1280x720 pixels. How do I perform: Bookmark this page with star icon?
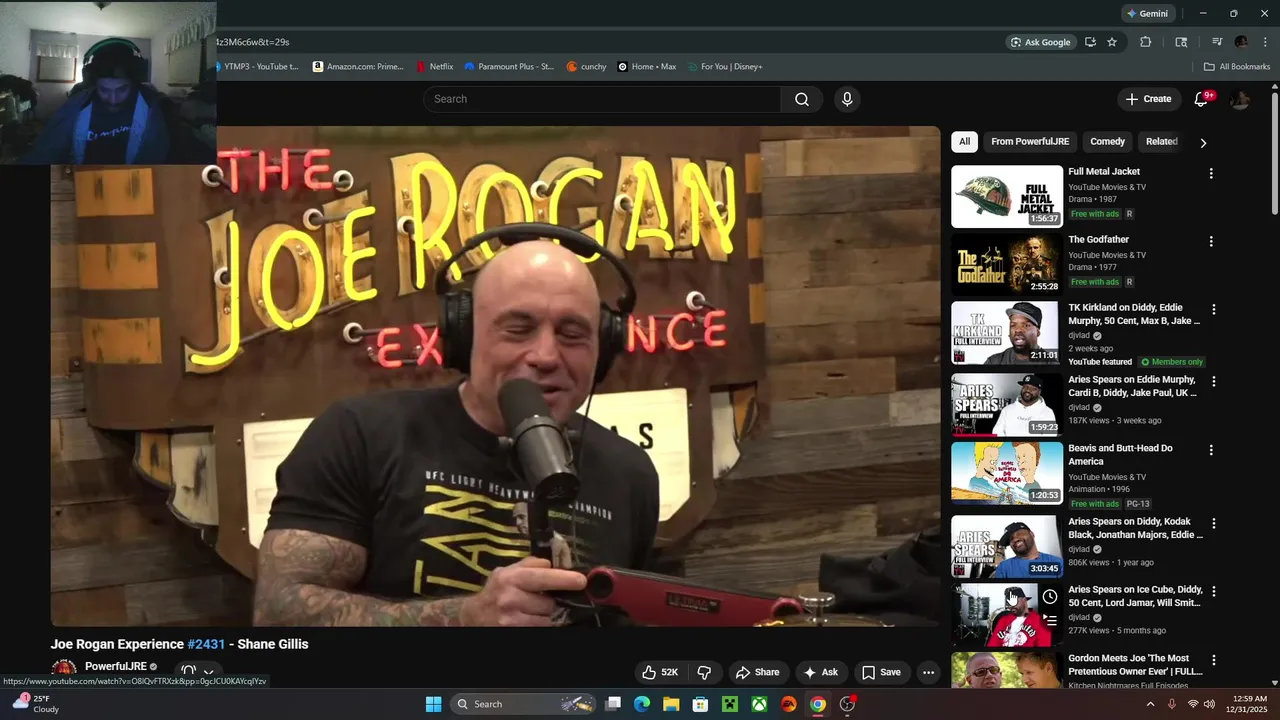[x=1112, y=42]
